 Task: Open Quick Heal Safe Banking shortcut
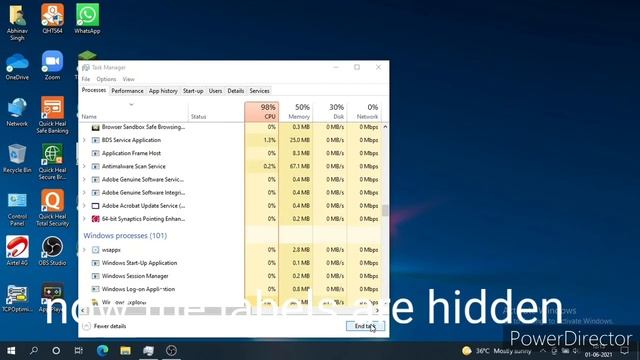pyautogui.click(x=52, y=115)
